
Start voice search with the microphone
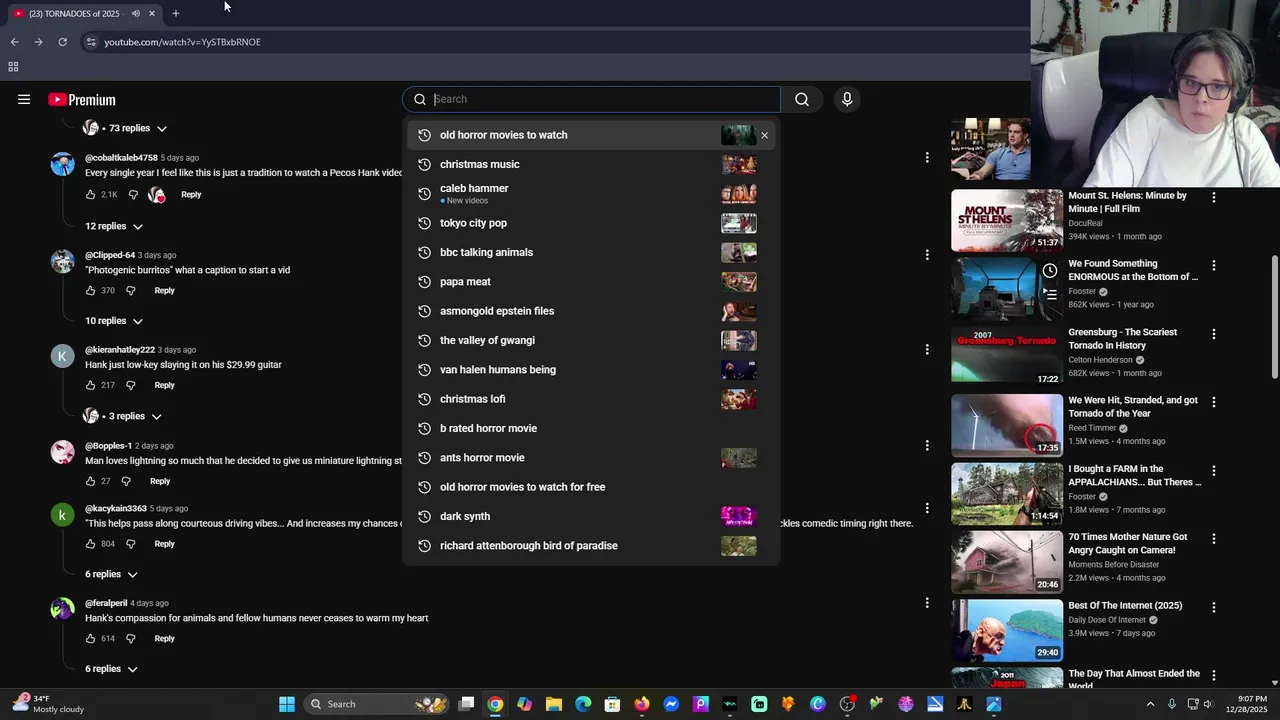[x=847, y=99]
